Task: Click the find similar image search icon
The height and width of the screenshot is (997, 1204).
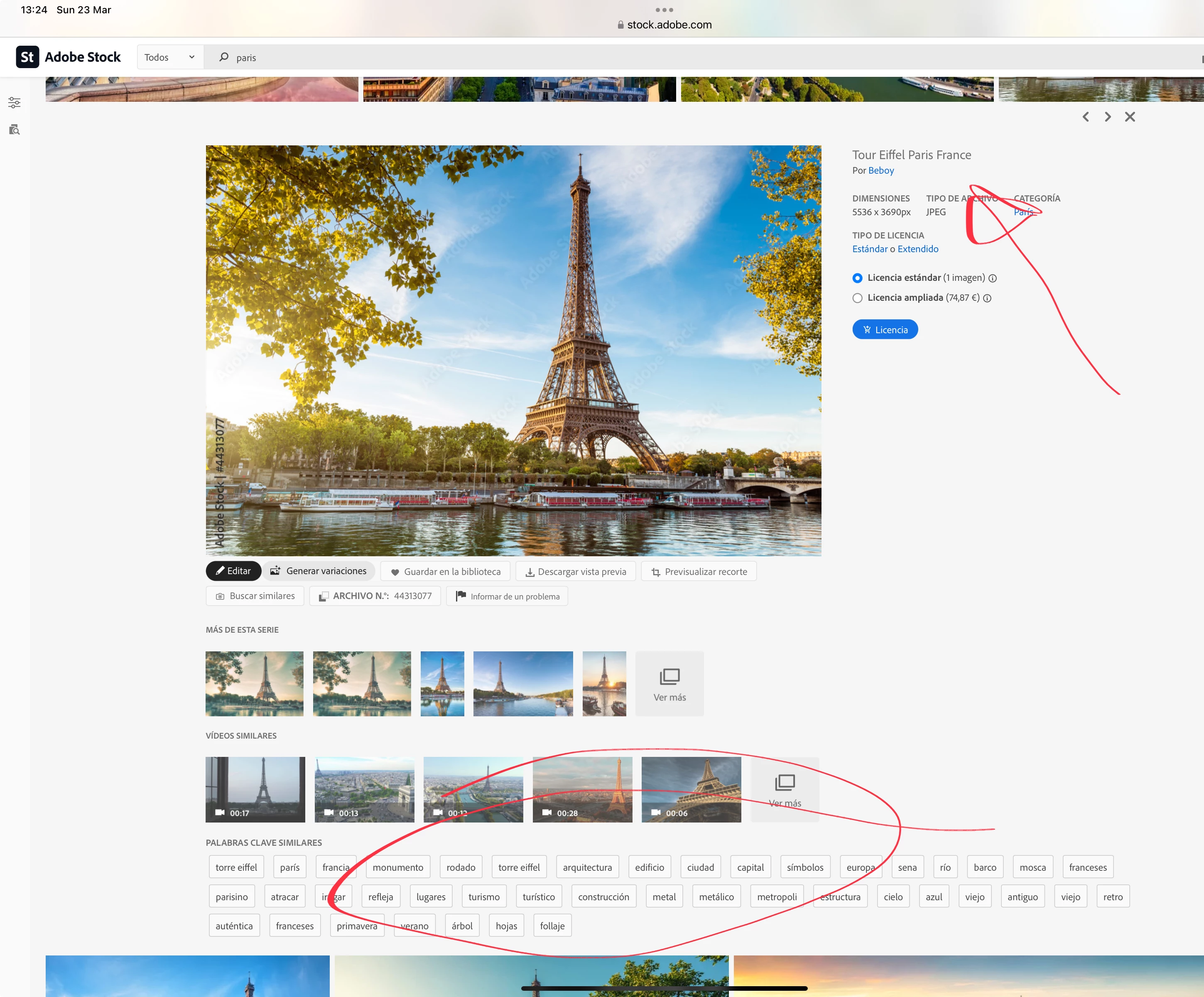Action: (x=15, y=130)
